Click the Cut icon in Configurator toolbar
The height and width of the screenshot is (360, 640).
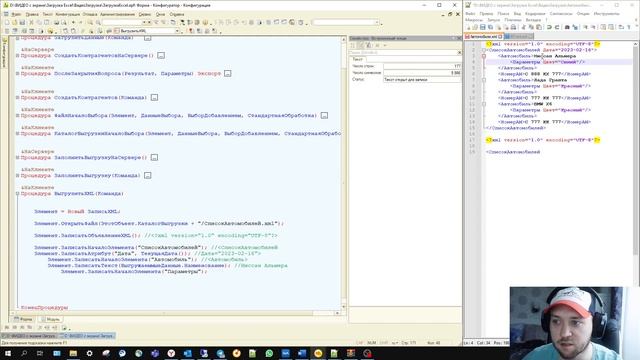click(31, 22)
